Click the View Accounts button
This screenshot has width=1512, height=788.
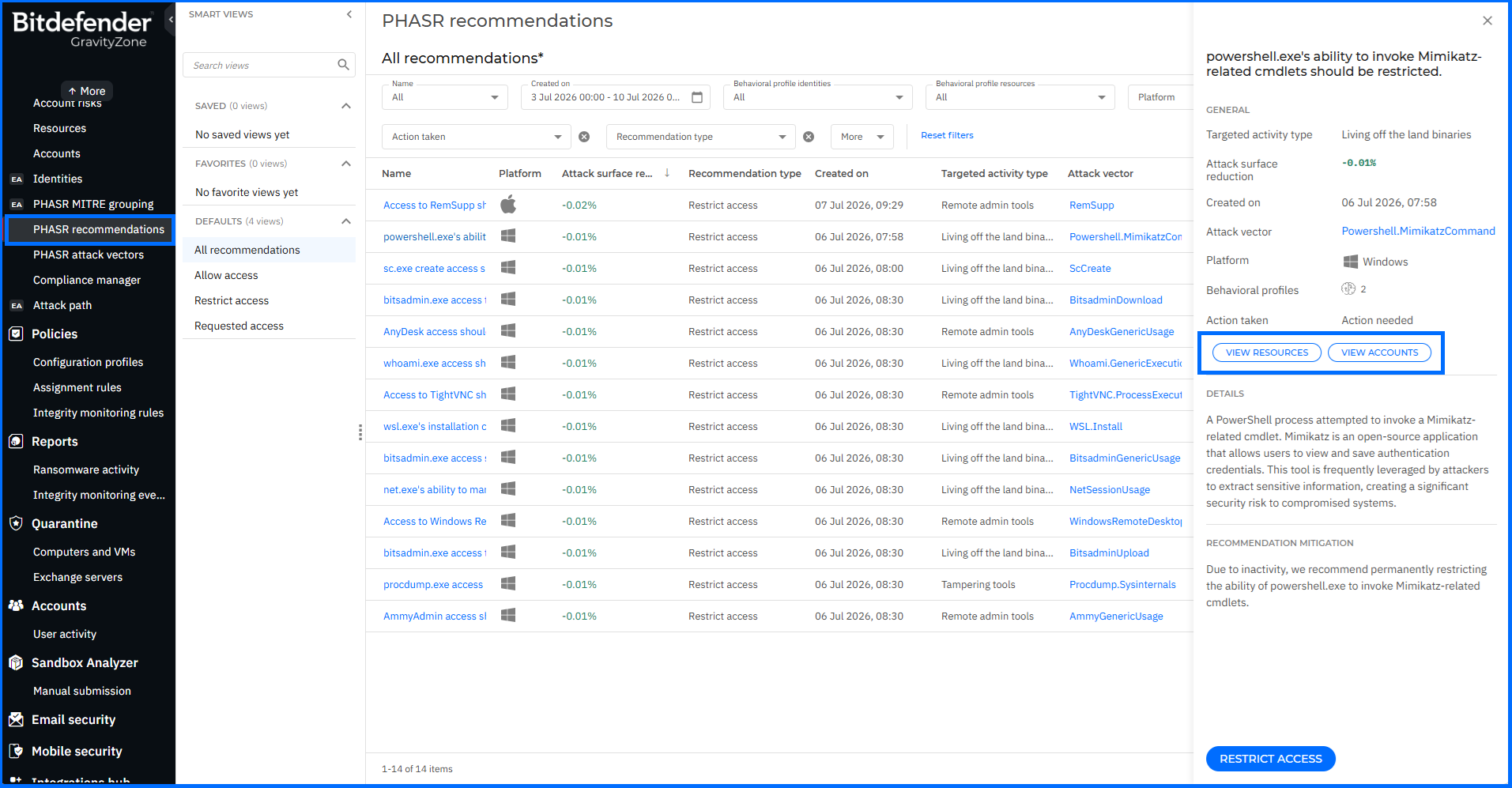[x=1379, y=353]
